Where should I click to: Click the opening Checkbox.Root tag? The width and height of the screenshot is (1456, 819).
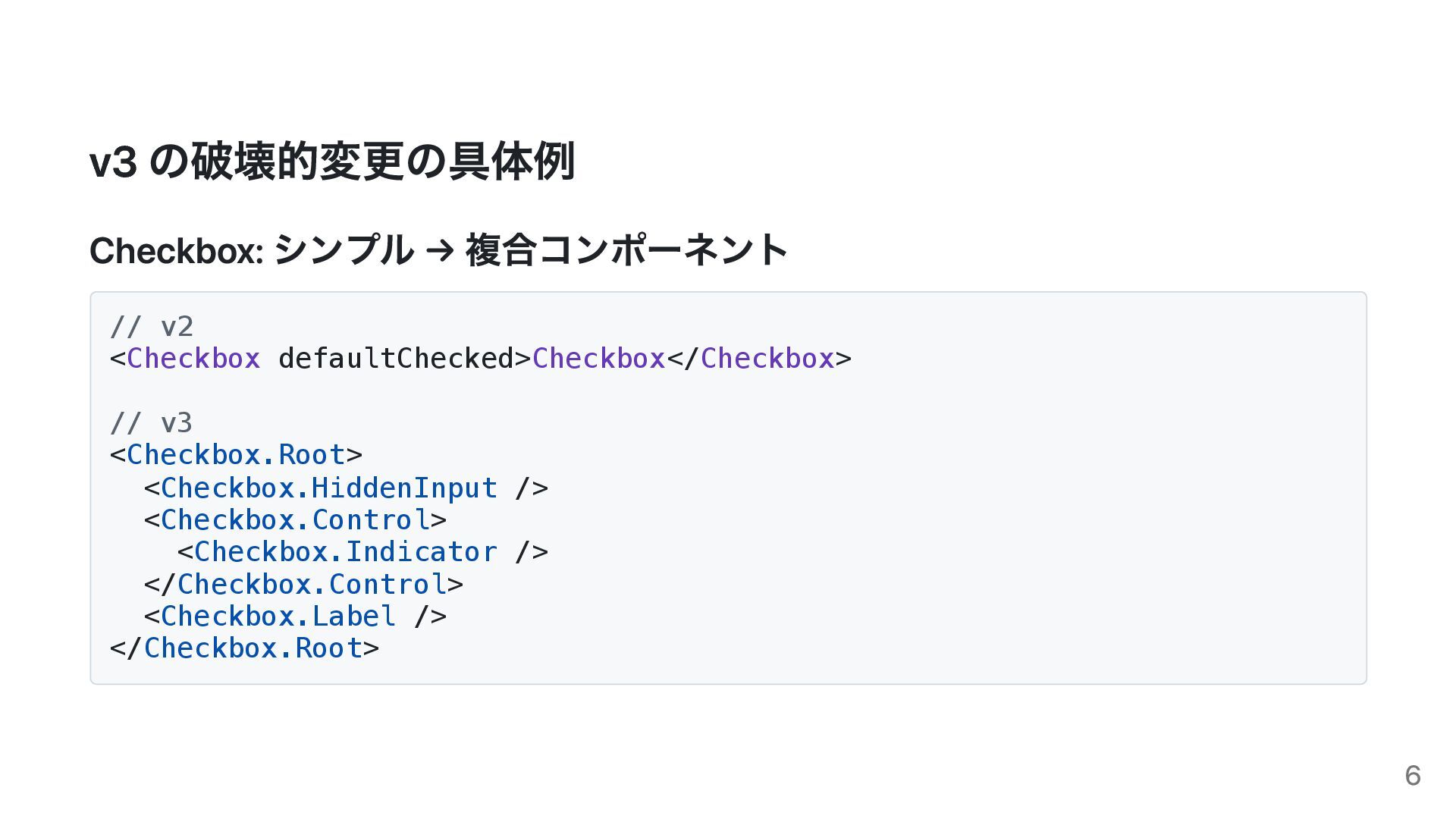click(x=236, y=455)
